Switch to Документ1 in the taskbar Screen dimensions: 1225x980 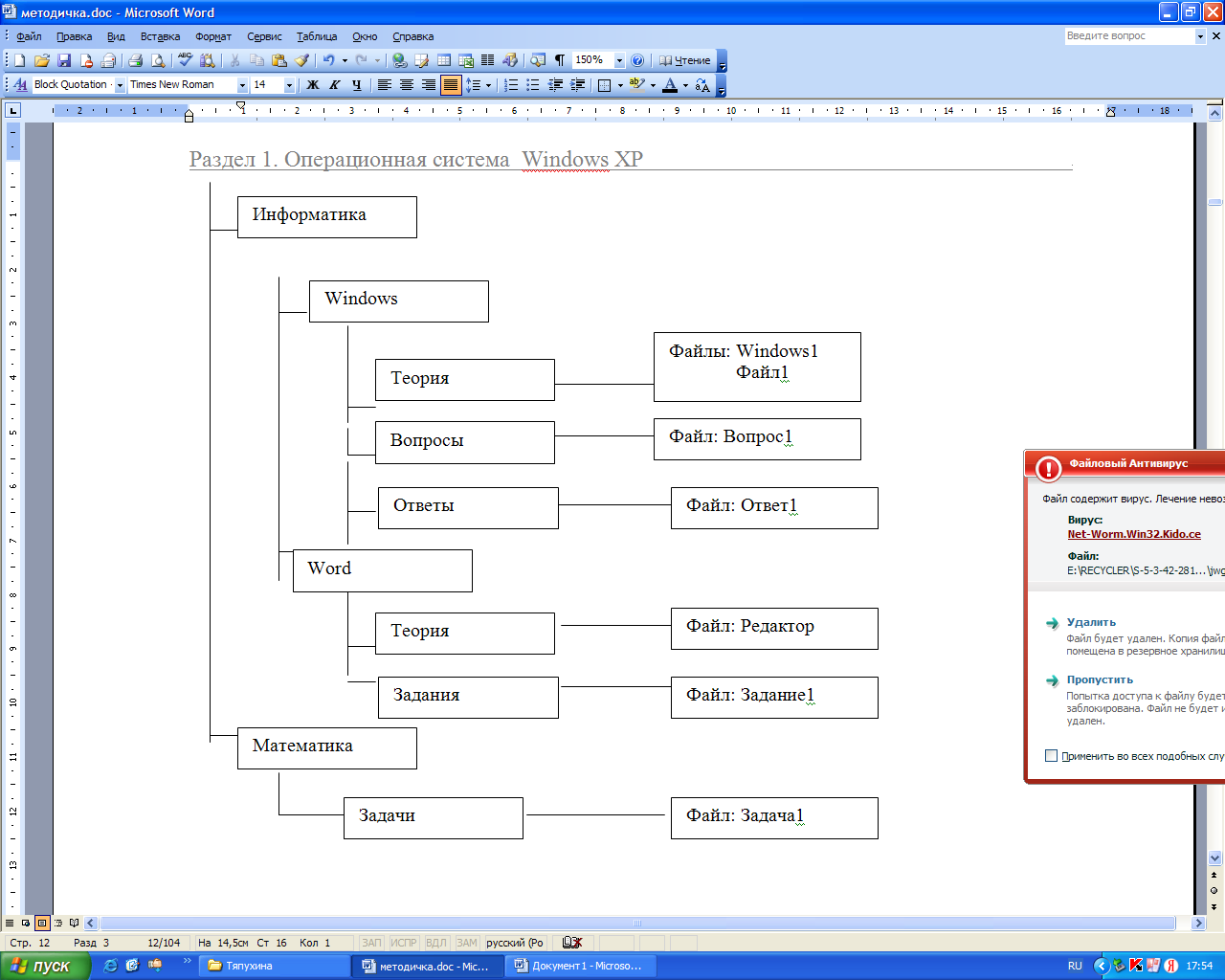pos(582,966)
